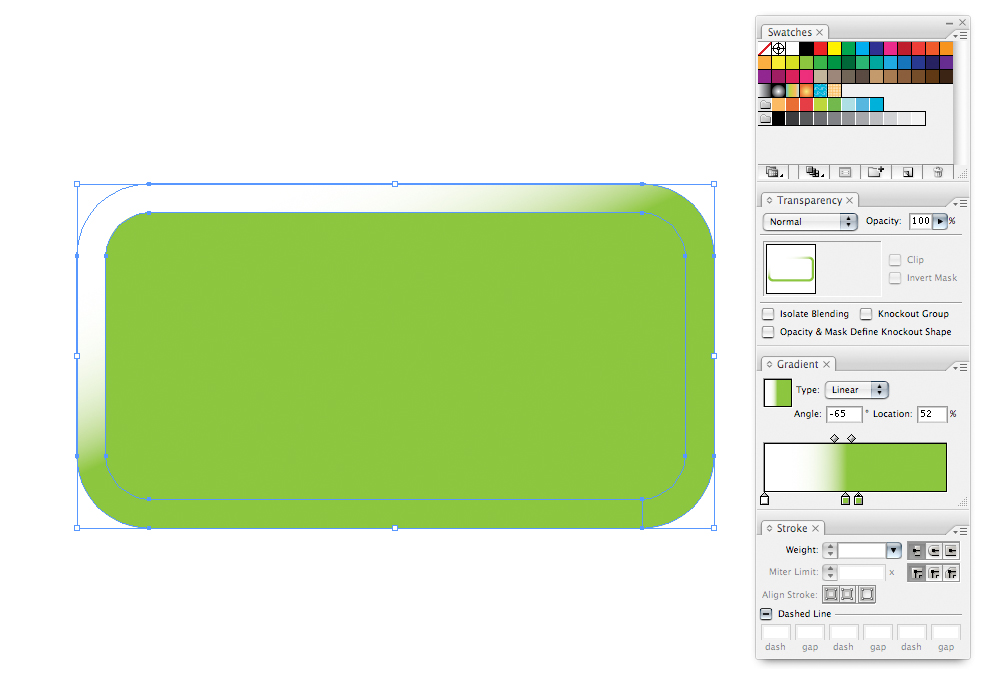
Task: Pick the black swatch in top row
Action: point(806,48)
